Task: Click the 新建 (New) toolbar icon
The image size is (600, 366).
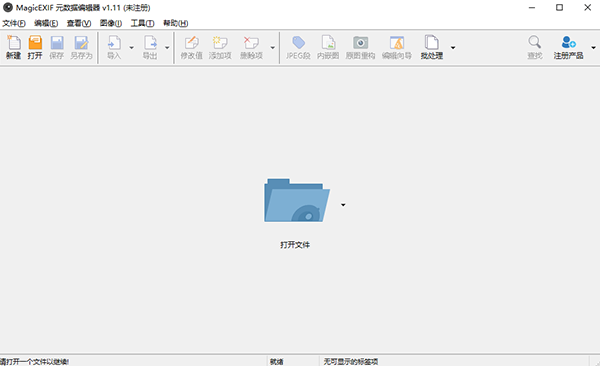Action: pos(13,47)
